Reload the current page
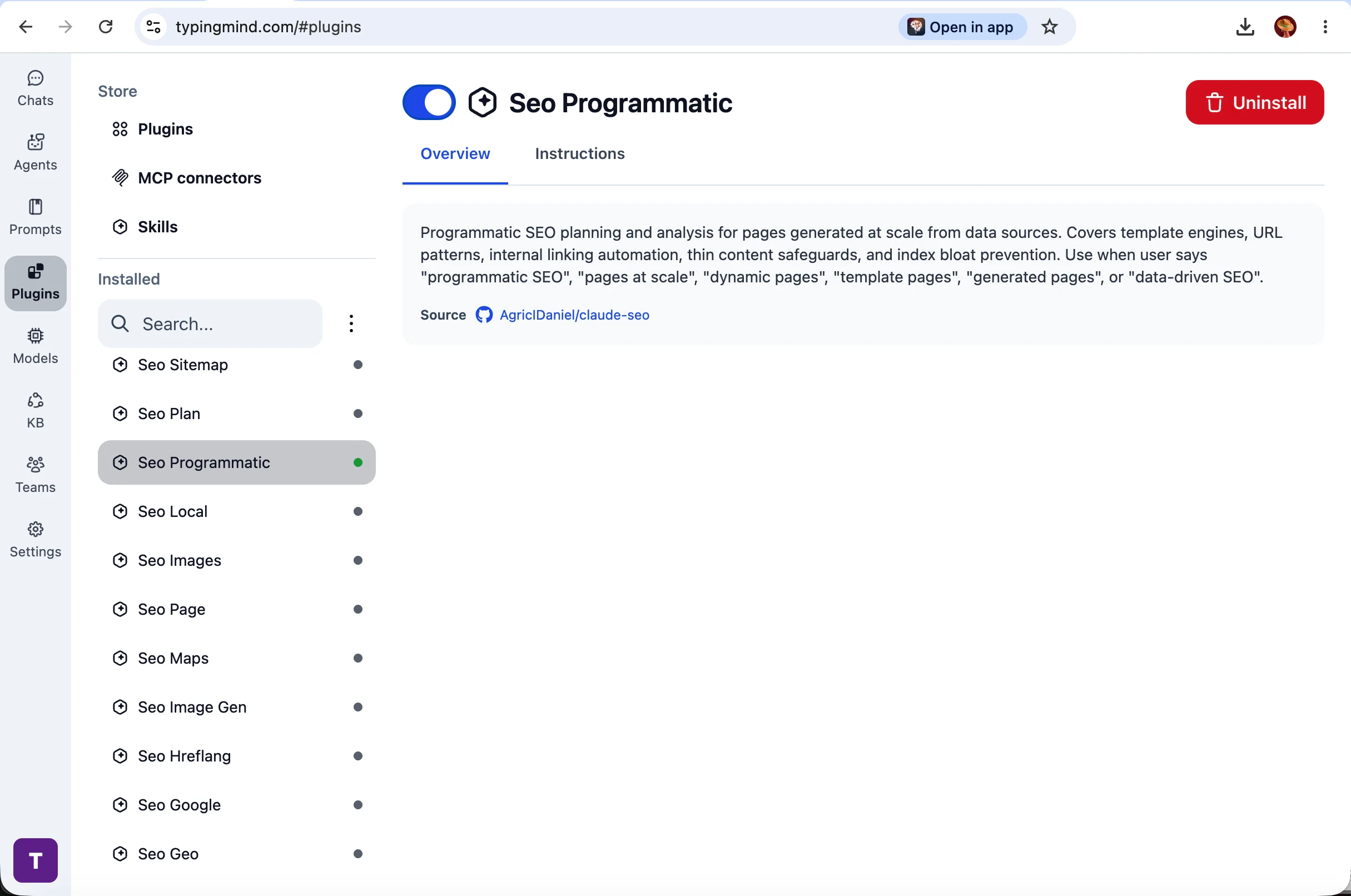1351x896 pixels. pos(106,27)
